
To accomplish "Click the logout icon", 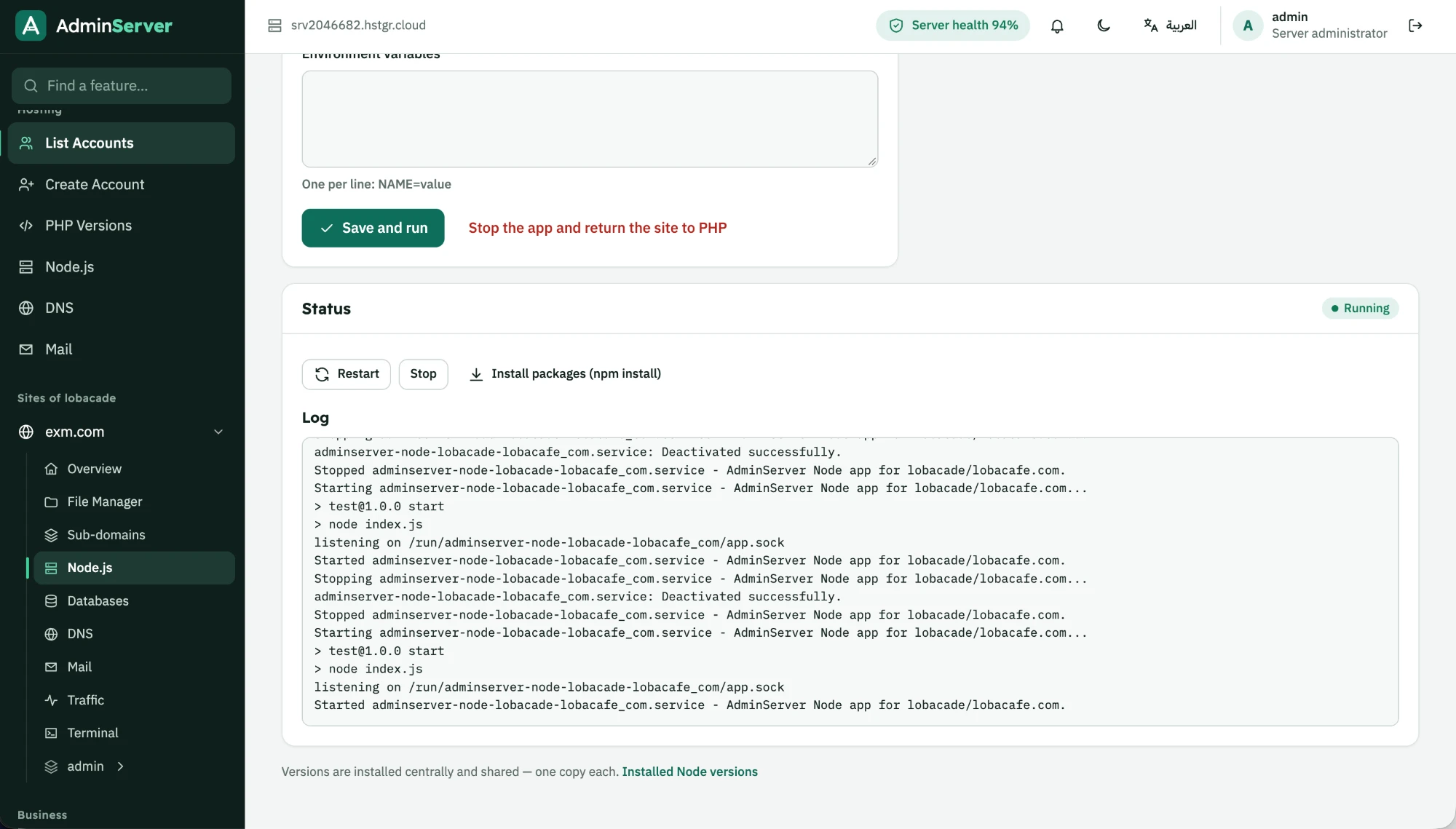I will [x=1415, y=25].
